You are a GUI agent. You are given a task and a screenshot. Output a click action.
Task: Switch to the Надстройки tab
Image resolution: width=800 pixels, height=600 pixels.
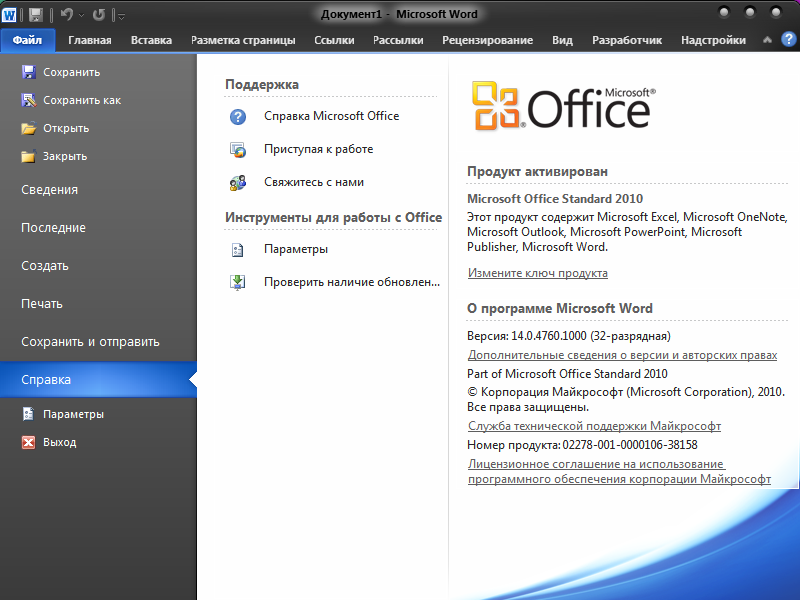click(713, 40)
